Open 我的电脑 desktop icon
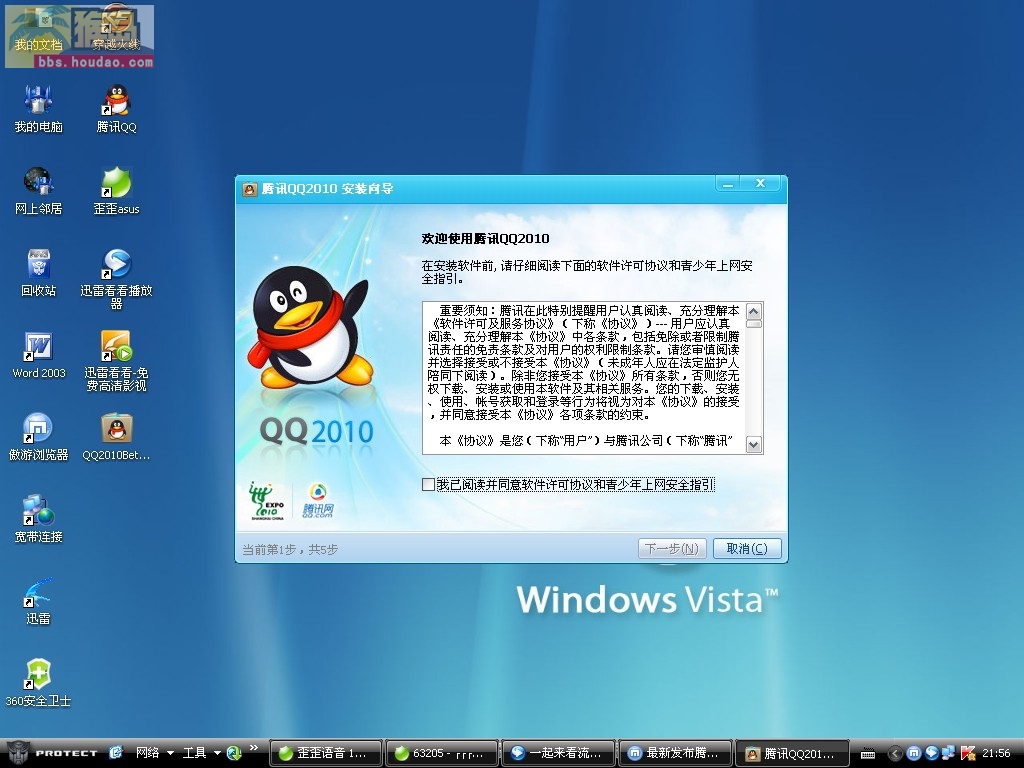Image resolution: width=1024 pixels, height=768 pixels. (x=39, y=108)
